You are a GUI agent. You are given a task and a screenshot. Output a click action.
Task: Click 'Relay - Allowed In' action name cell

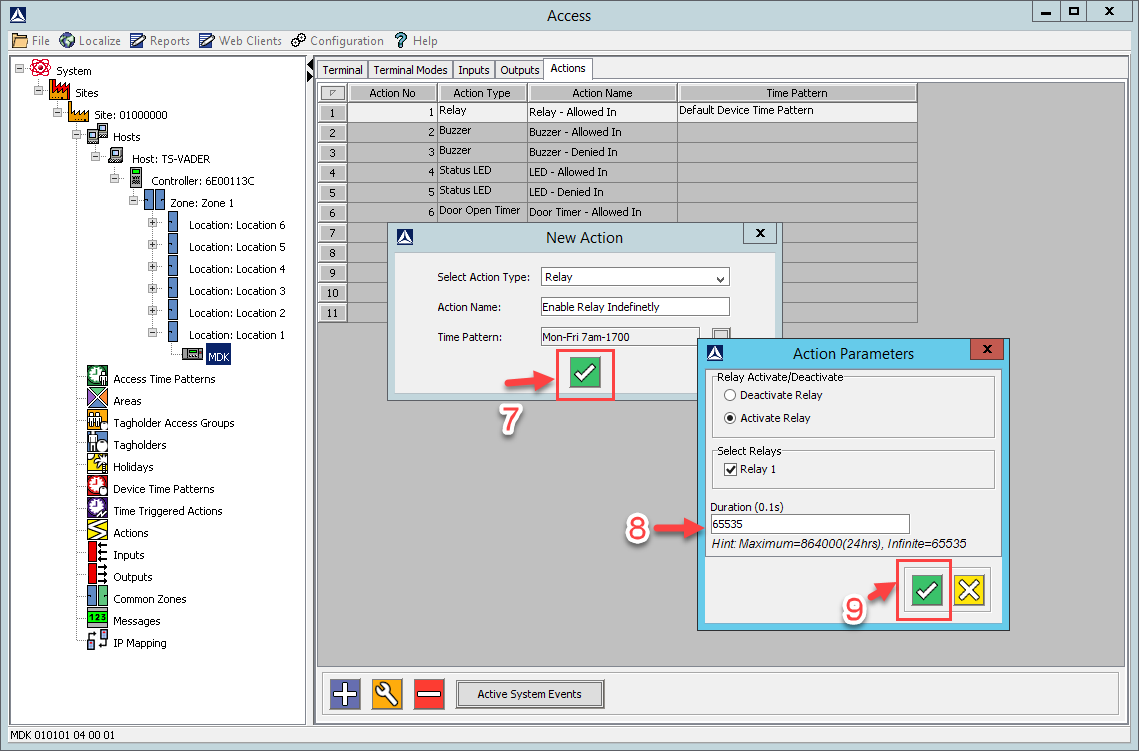[x=602, y=112]
